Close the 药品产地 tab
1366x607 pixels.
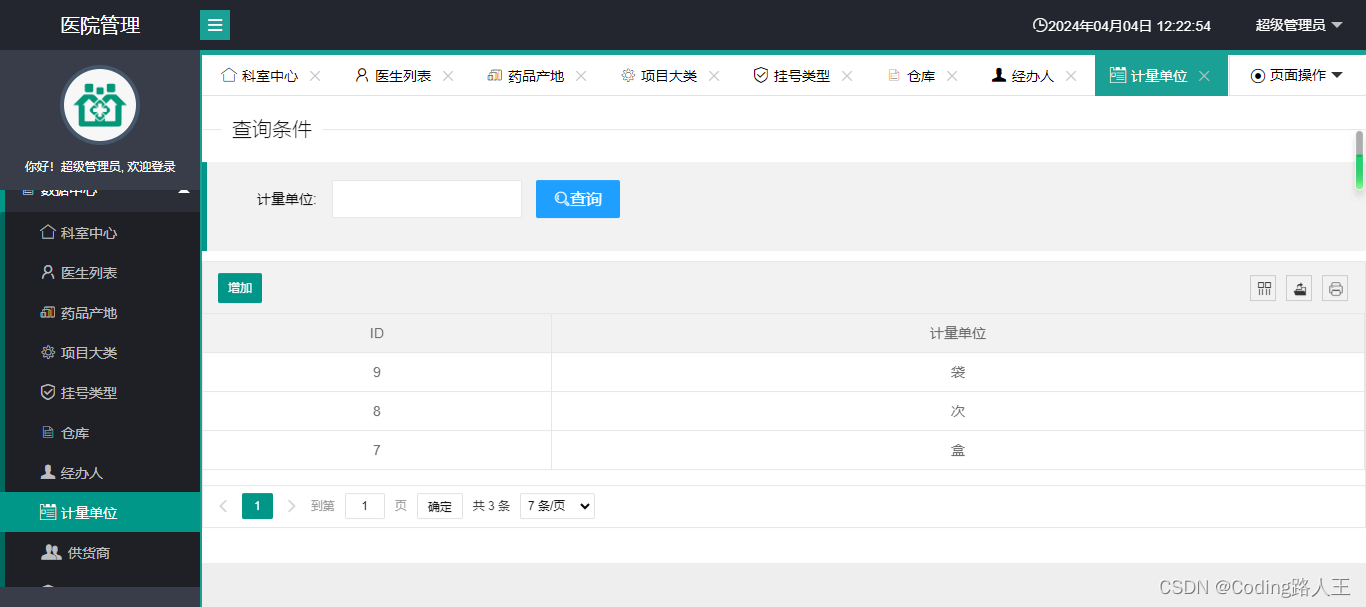point(581,75)
